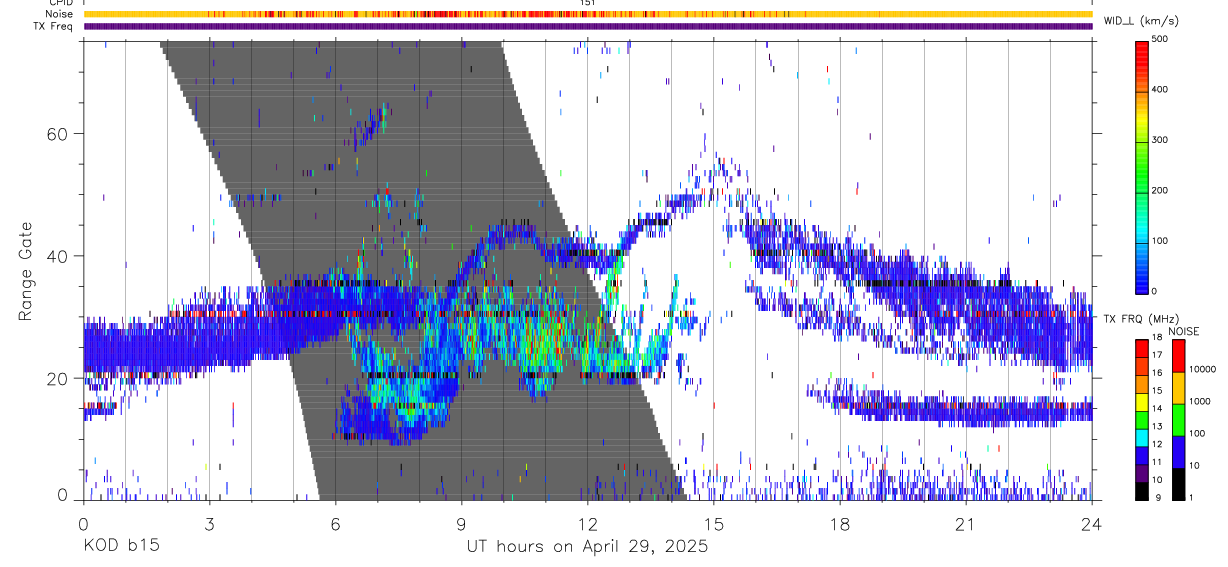Click the 300 label on width scale
Viewport: 1228px width, 567px height.
point(1160,140)
